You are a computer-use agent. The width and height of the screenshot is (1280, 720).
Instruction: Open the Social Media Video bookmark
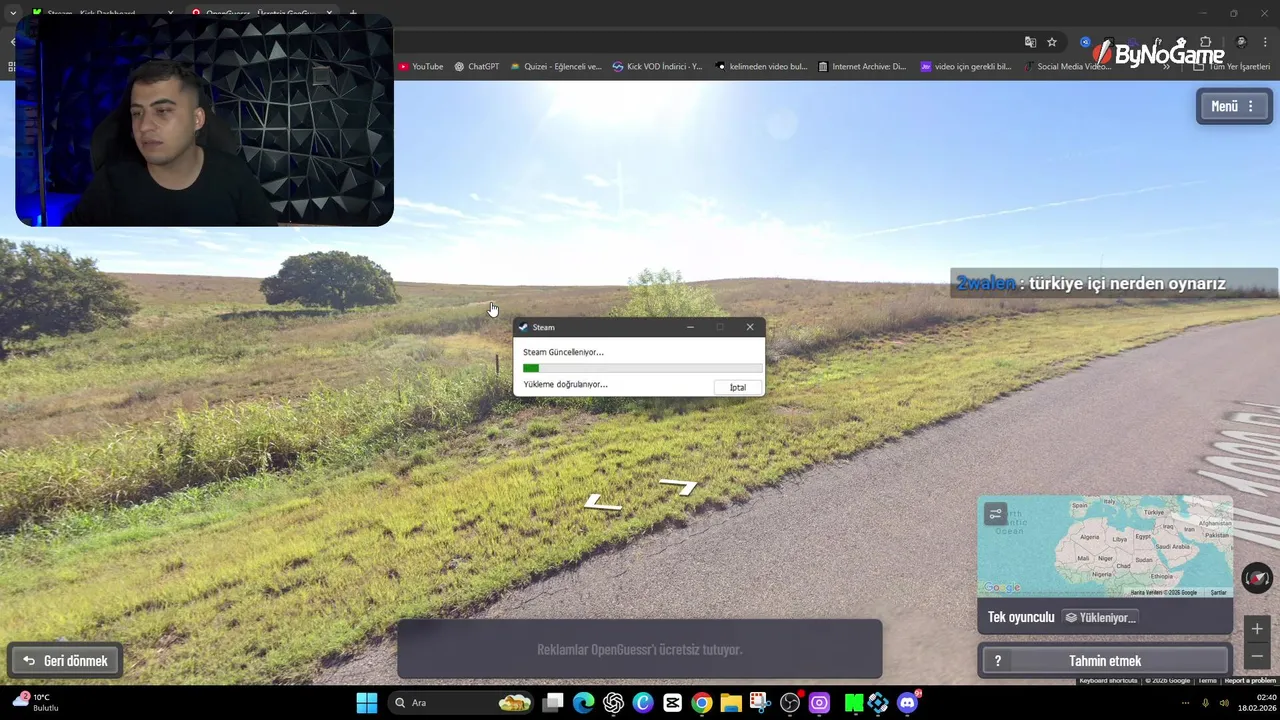click(x=1067, y=67)
